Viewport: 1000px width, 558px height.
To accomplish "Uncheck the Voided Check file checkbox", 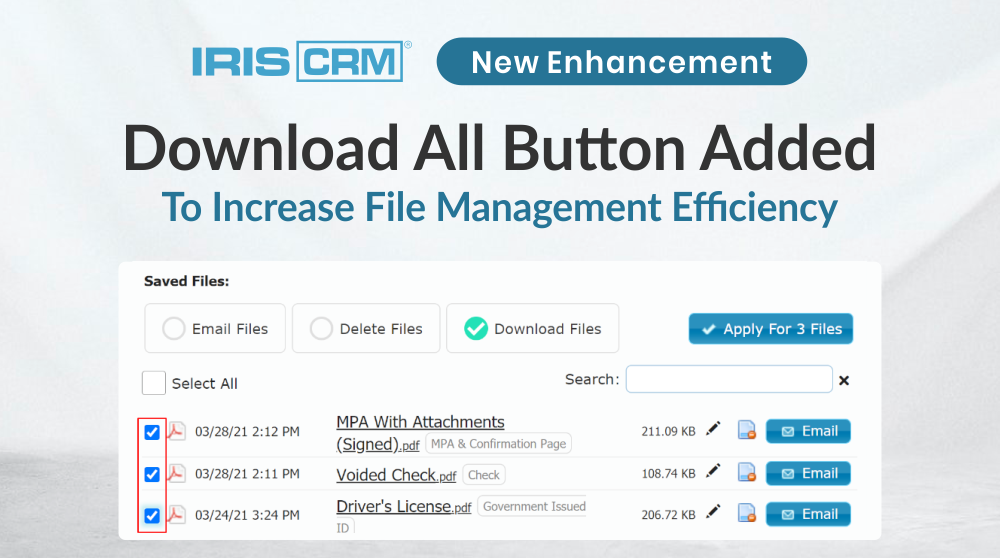I will pos(152,474).
